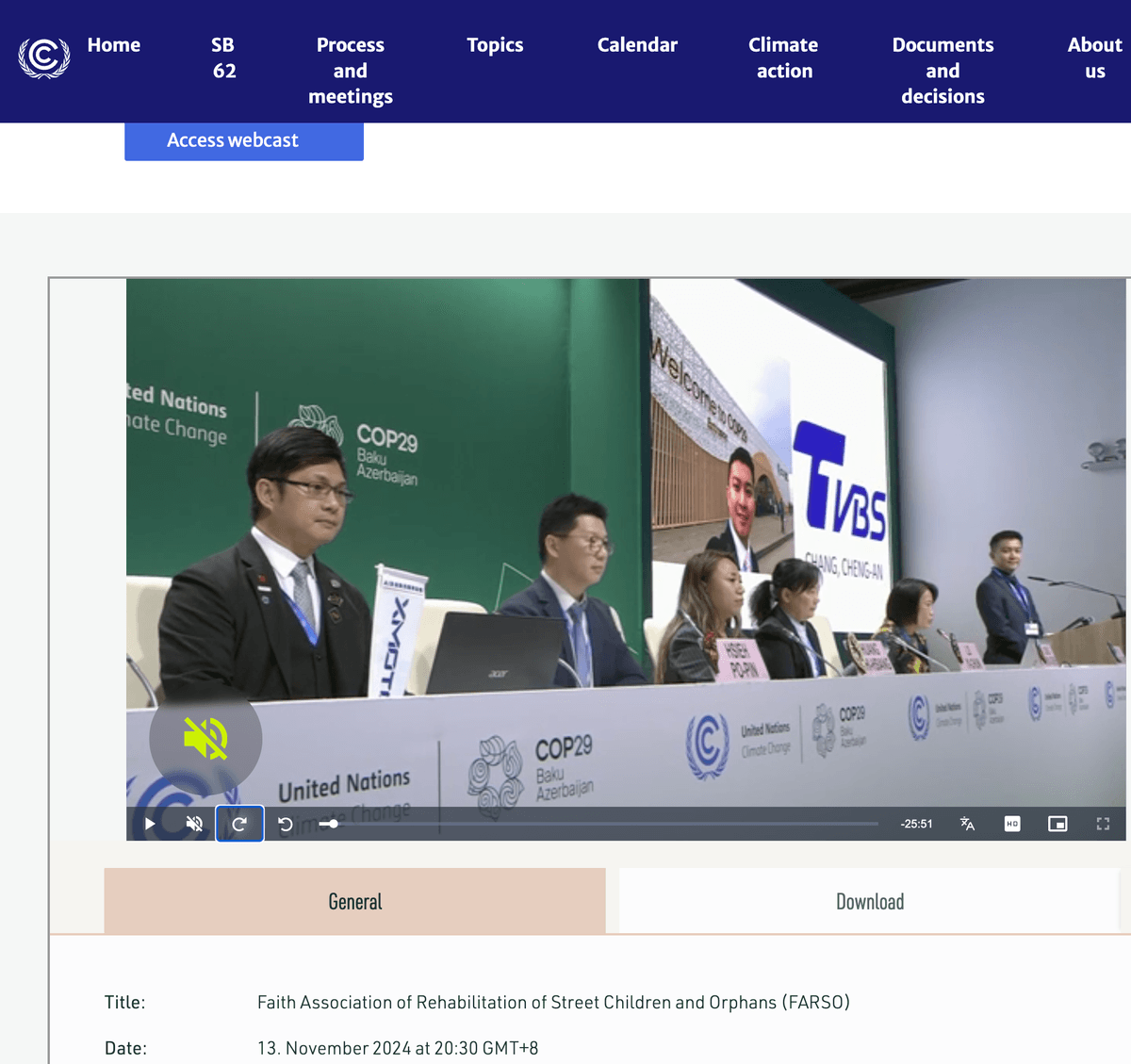The height and width of the screenshot is (1064, 1131).
Task: Expand the Process and meetings menu
Action: point(351,71)
